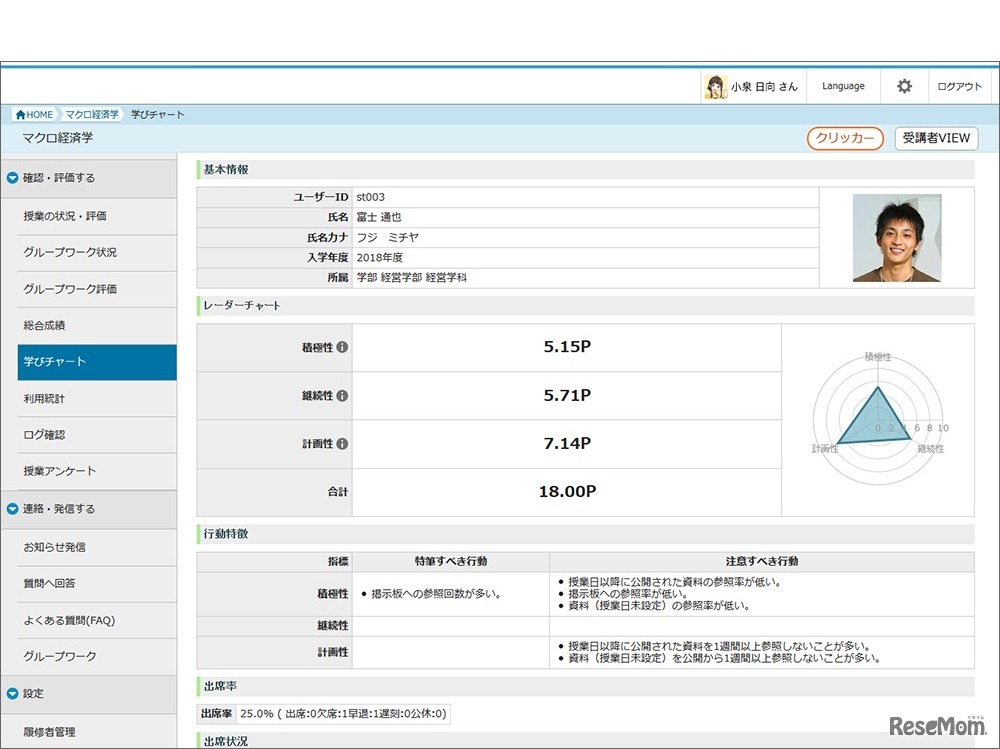Viewport: 1000px width, 749px height.
Task: Click 小泉 日向's avatar icon in the header
Action: [x=716, y=86]
